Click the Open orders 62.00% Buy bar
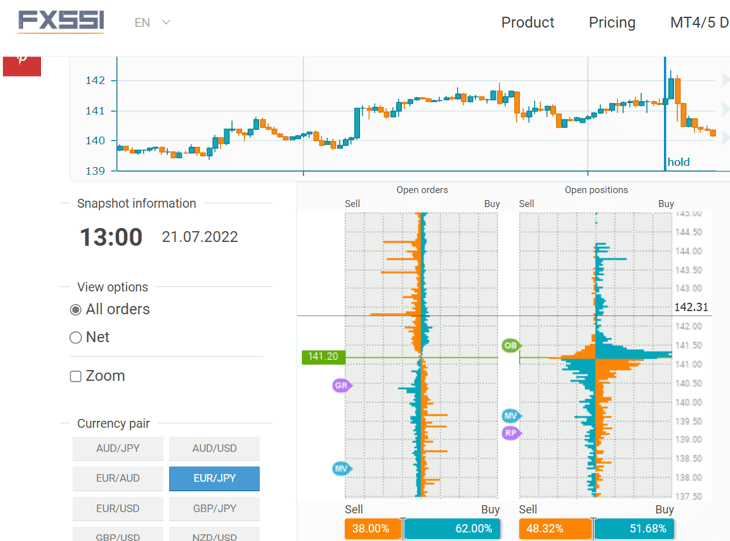 (452, 529)
